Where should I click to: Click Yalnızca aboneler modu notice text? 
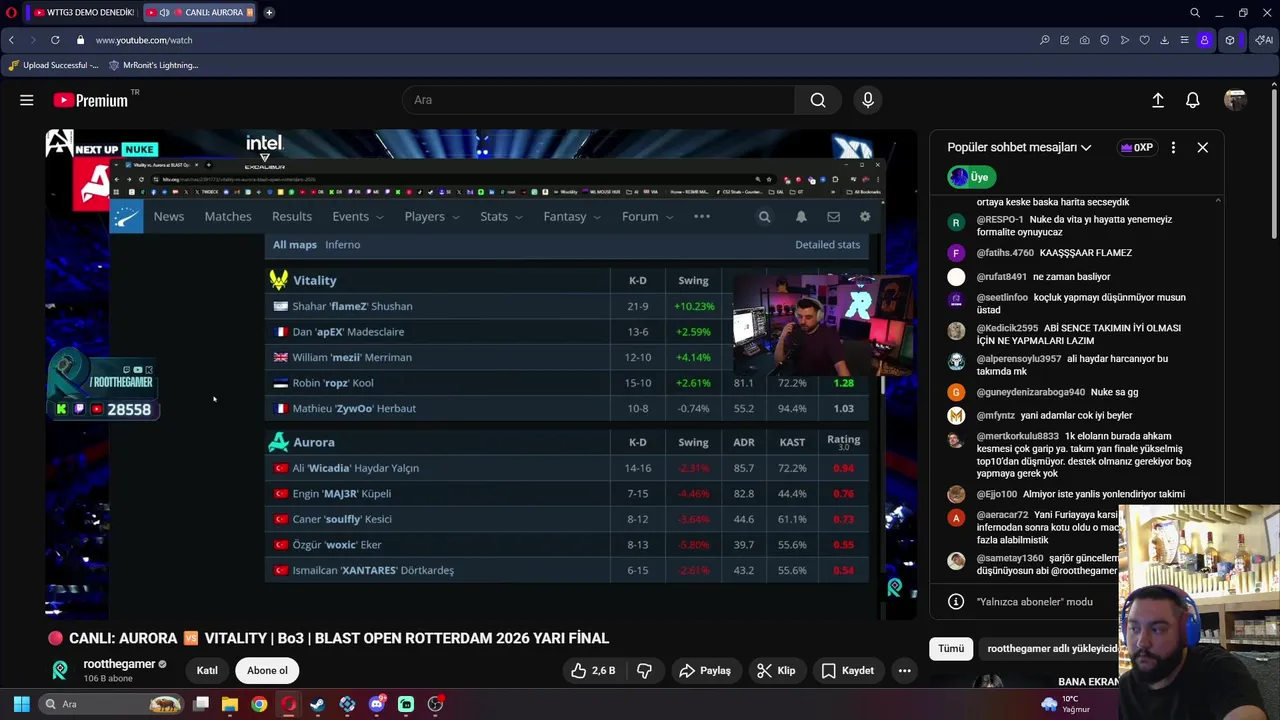coord(1035,602)
